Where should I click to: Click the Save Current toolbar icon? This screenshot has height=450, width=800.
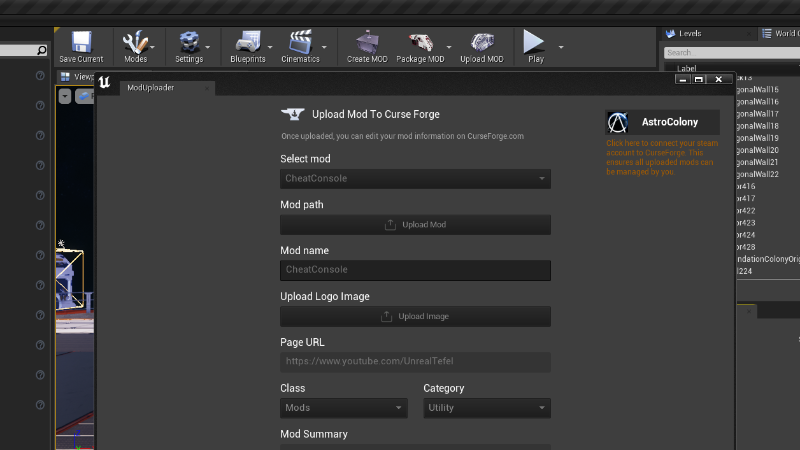(x=81, y=42)
